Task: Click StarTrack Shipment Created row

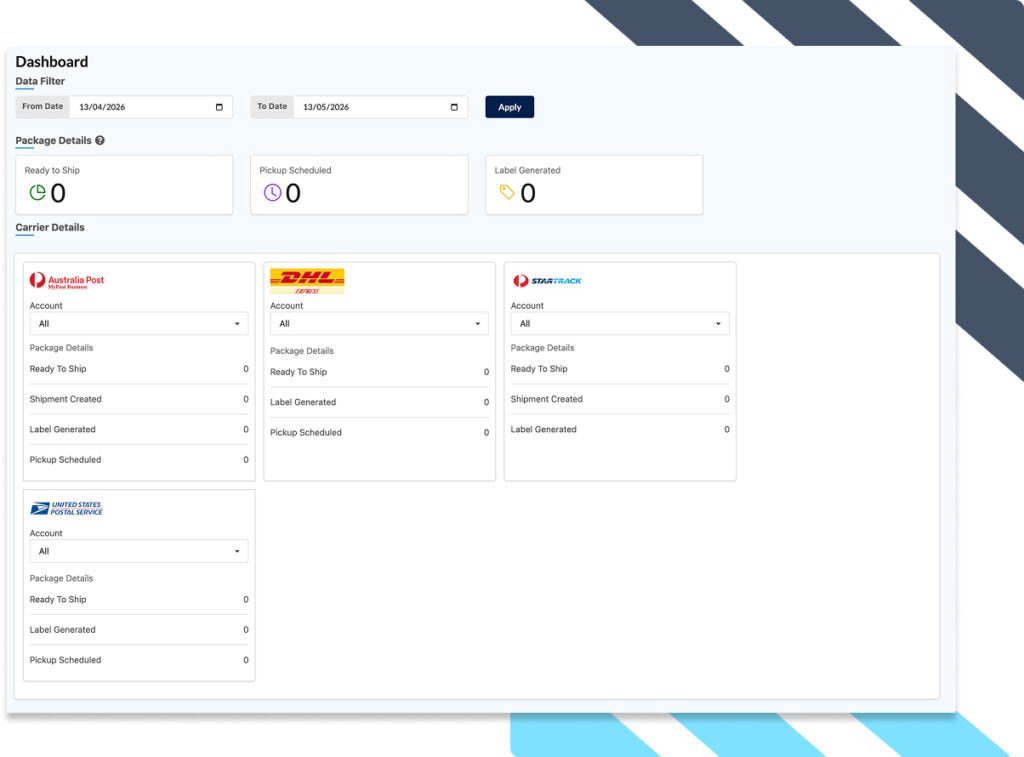Action: coord(620,399)
